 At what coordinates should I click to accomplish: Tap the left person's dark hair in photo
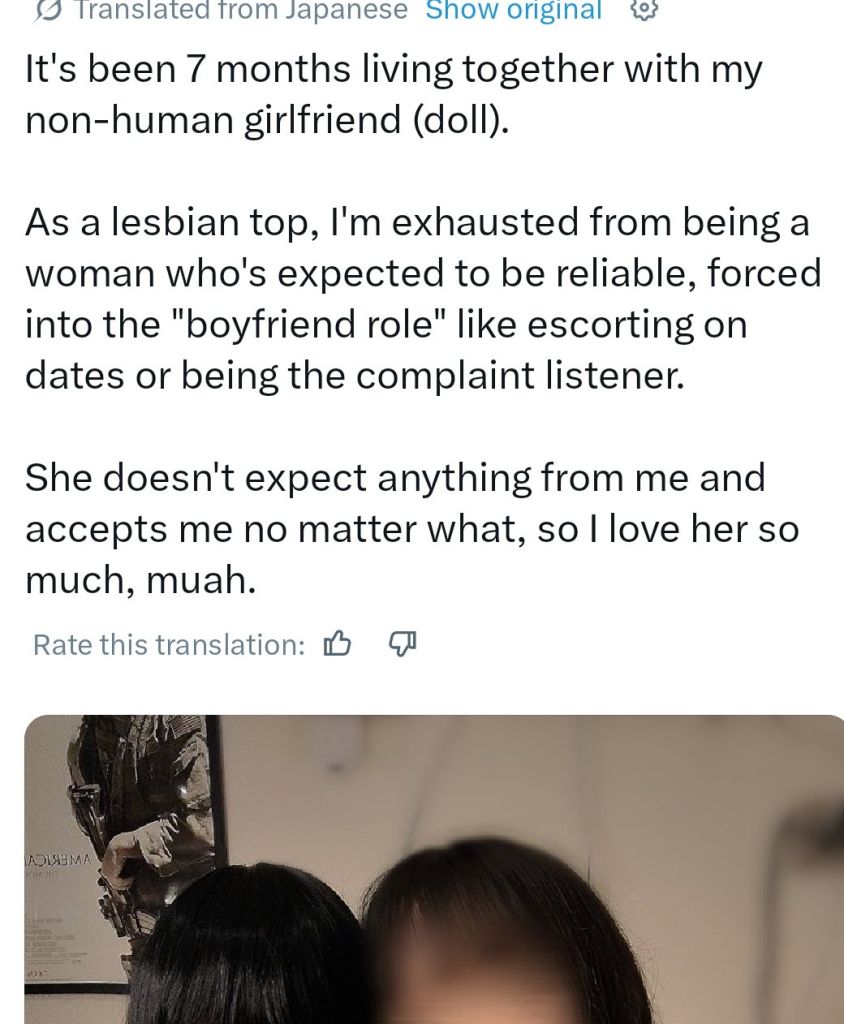click(x=248, y=947)
